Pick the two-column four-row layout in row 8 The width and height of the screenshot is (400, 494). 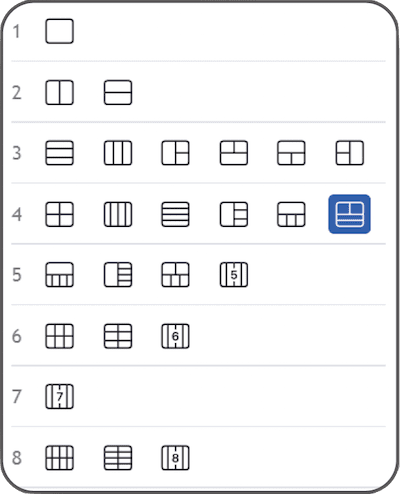[118, 458]
